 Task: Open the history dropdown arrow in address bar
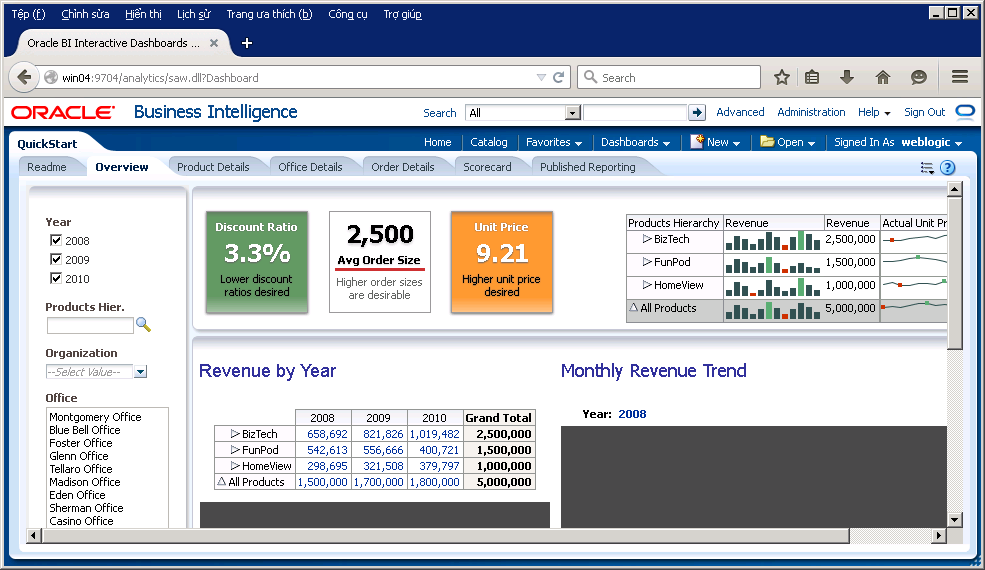pos(541,77)
